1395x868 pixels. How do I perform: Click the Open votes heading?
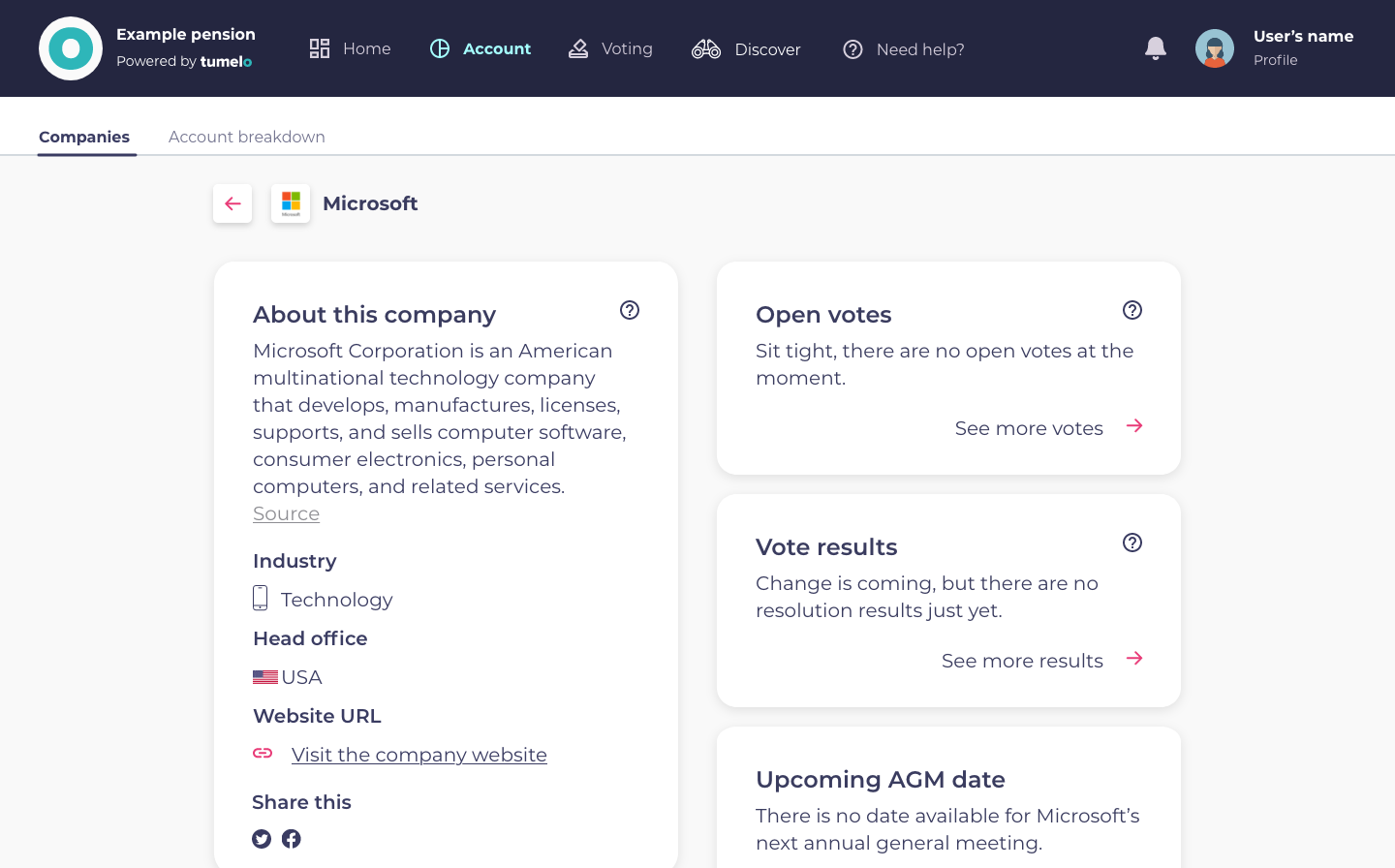coord(823,315)
